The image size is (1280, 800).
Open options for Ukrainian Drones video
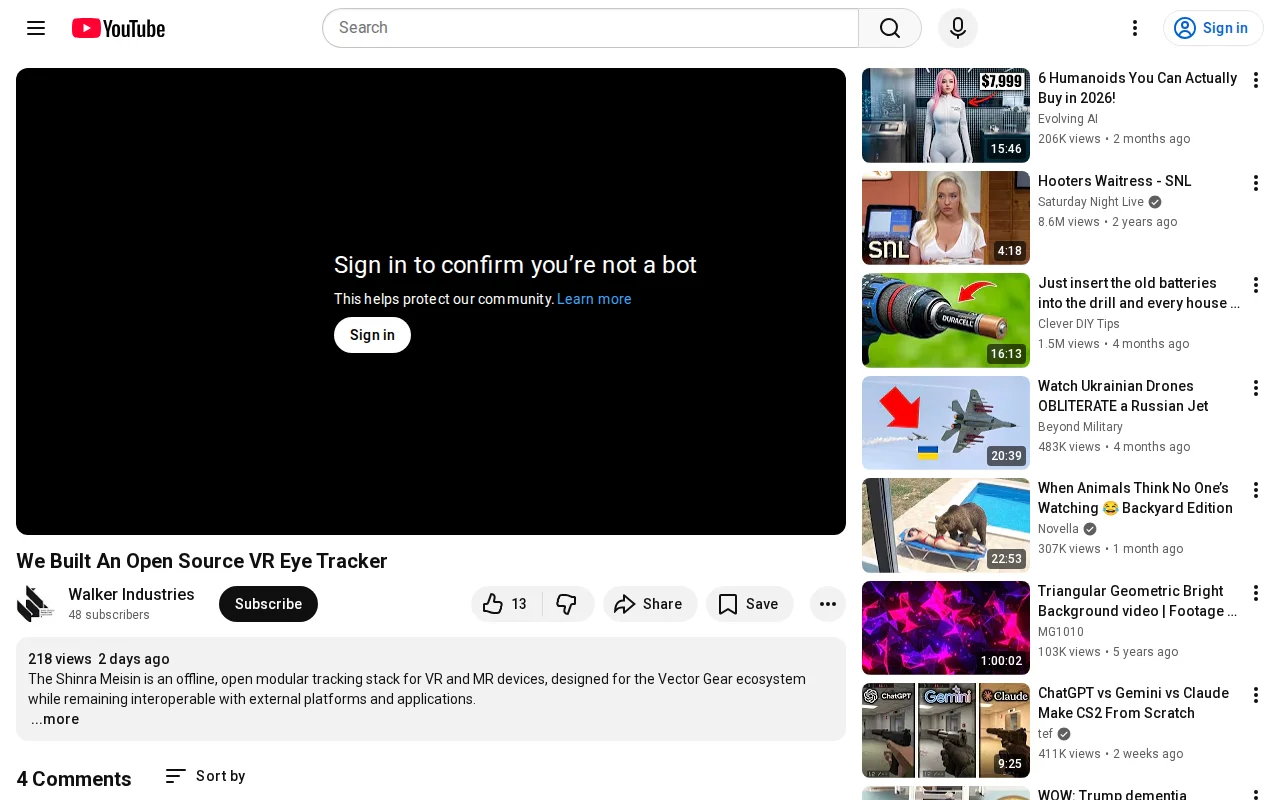point(1256,388)
